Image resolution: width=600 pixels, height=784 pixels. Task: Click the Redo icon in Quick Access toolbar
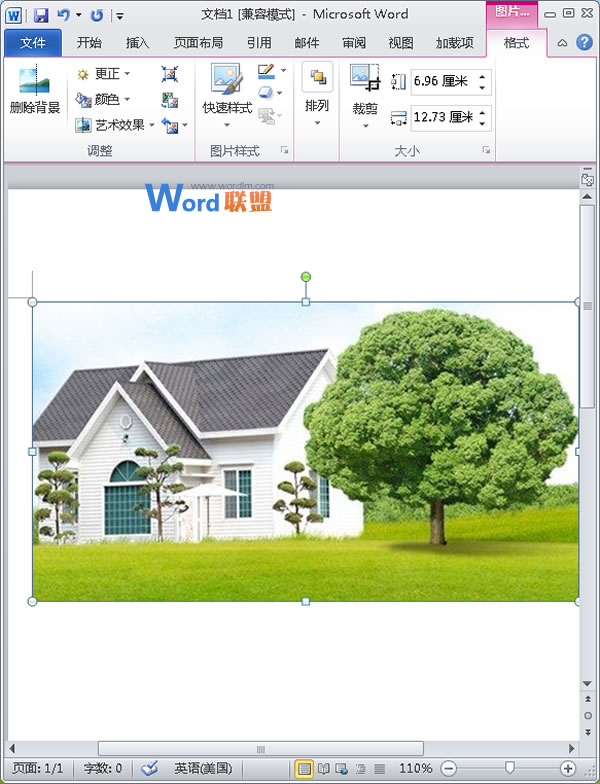tap(96, 16)
